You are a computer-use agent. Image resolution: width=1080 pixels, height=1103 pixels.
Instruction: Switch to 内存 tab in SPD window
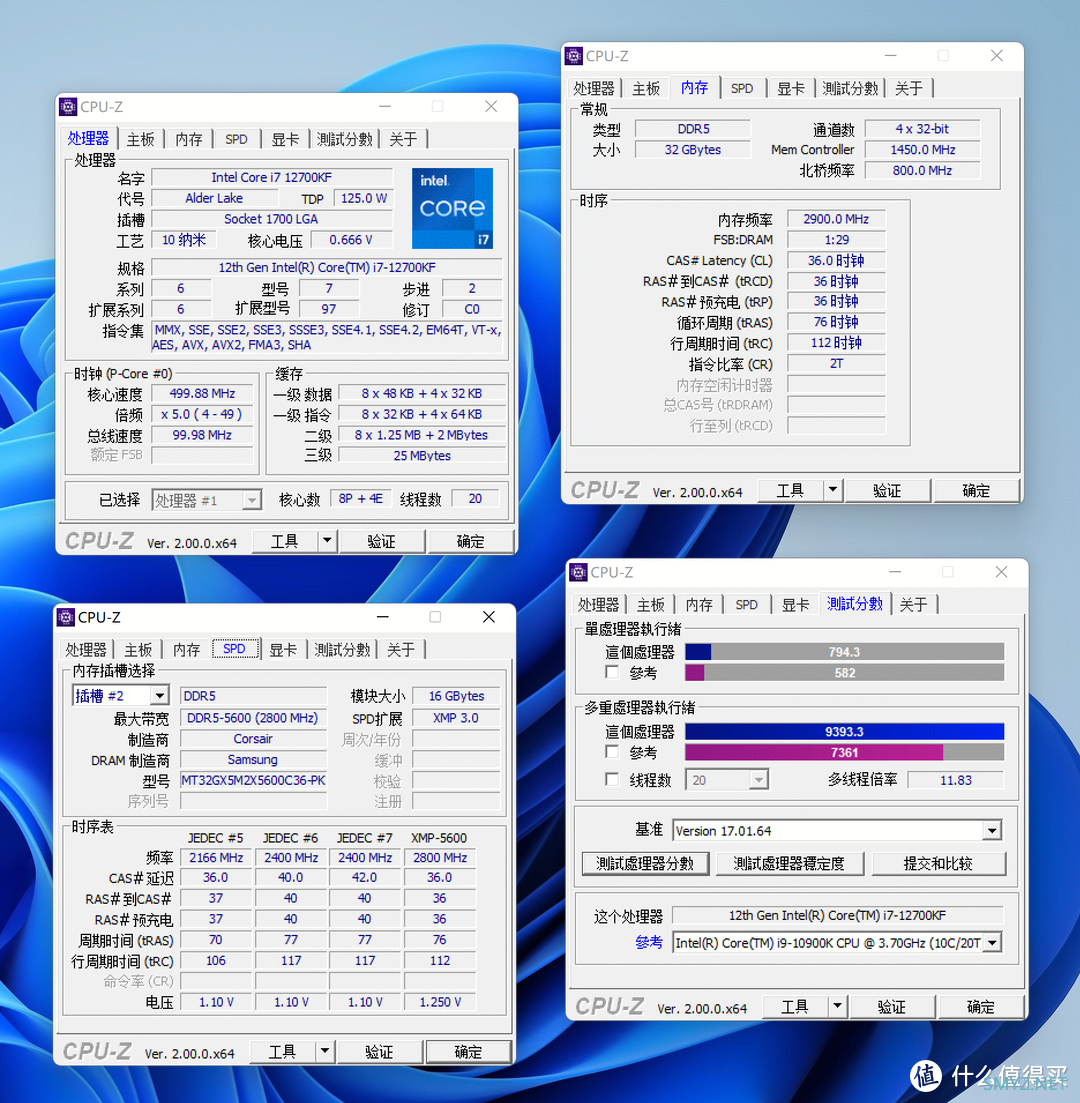coord(186,650)
